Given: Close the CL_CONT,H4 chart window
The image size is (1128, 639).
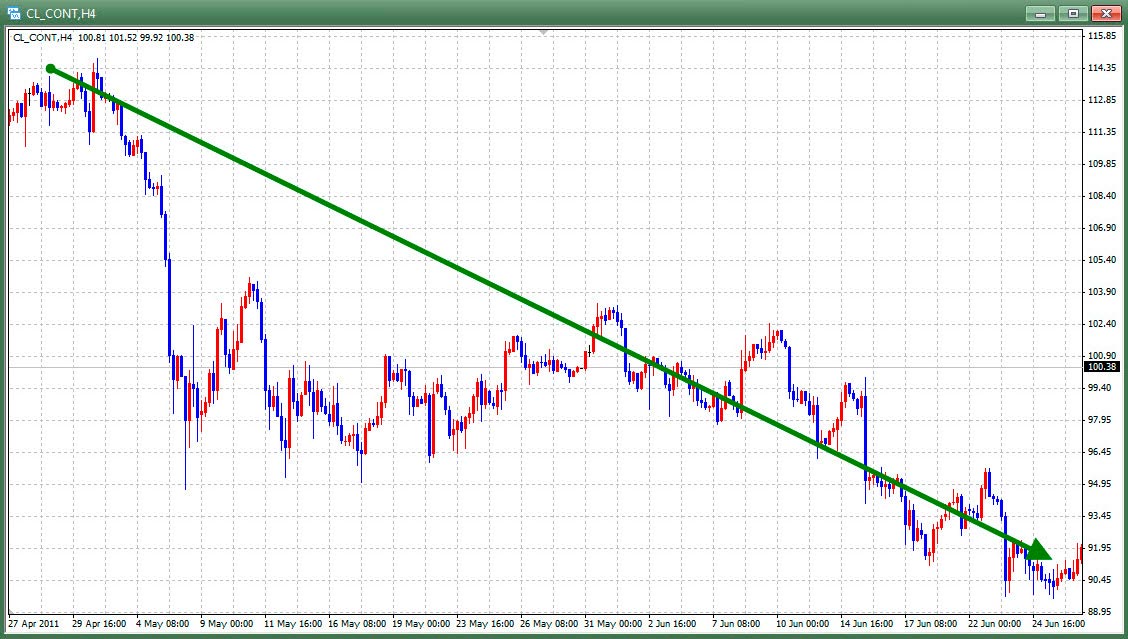Looking at the screenshot, I should [x=1104, y=13].
